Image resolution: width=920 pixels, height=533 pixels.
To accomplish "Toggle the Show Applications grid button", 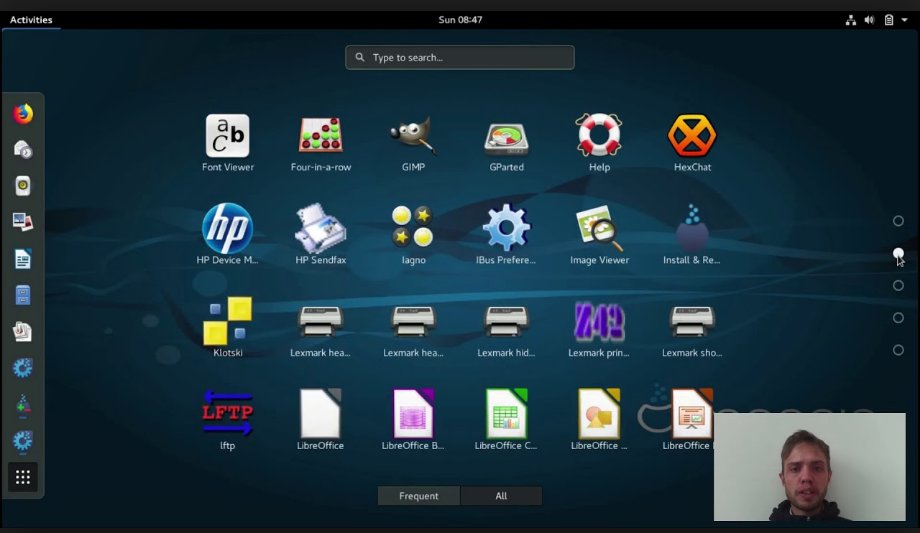I will [x=23, y=477].
